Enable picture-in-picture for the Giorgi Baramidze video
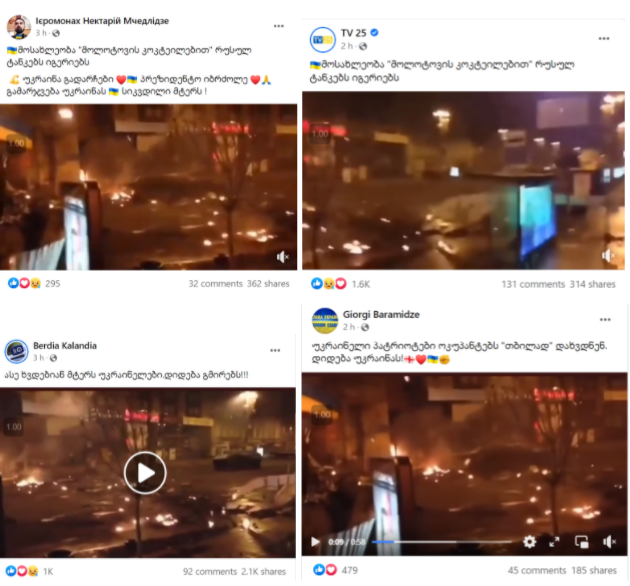 coord(582,542)
